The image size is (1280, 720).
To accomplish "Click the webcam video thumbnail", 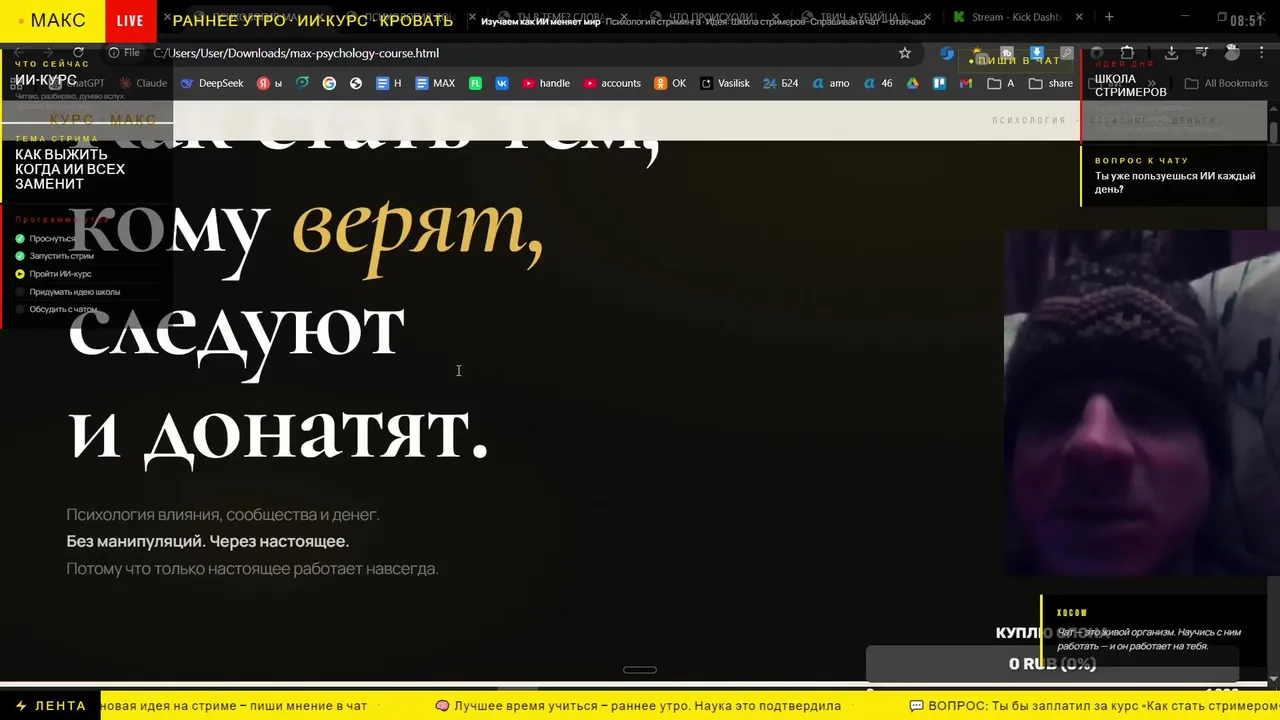I will 1141,403.
